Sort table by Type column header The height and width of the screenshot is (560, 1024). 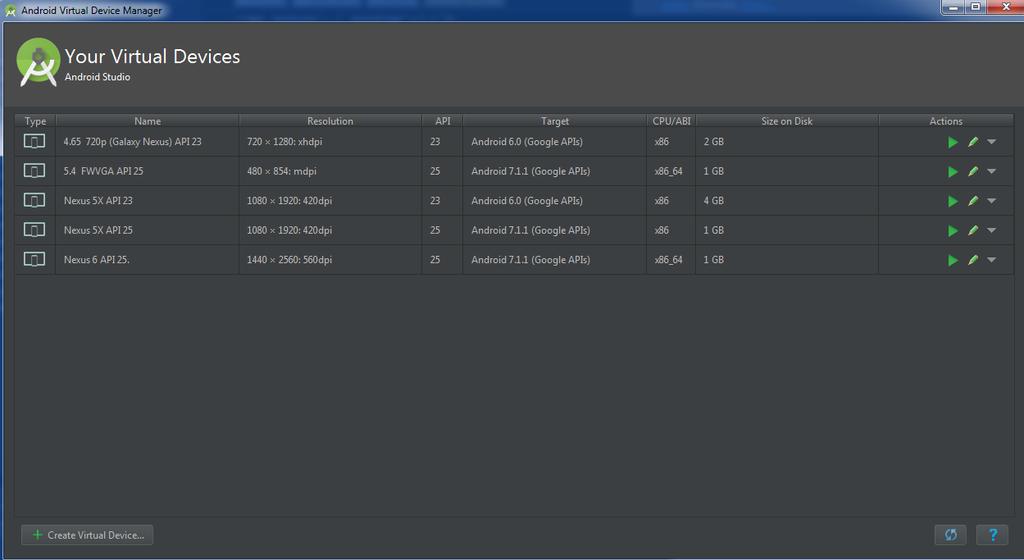[x=35, y=121]
